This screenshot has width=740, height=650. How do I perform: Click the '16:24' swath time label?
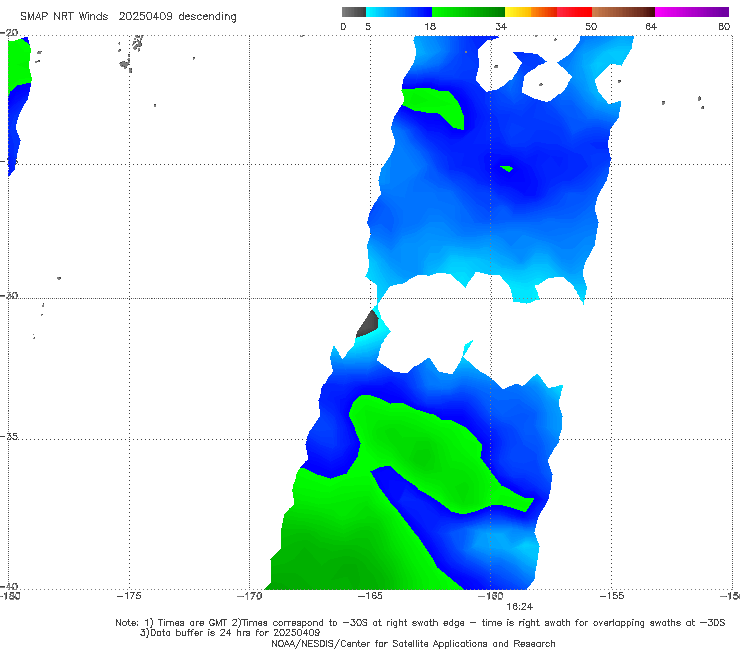coord(520,607)
